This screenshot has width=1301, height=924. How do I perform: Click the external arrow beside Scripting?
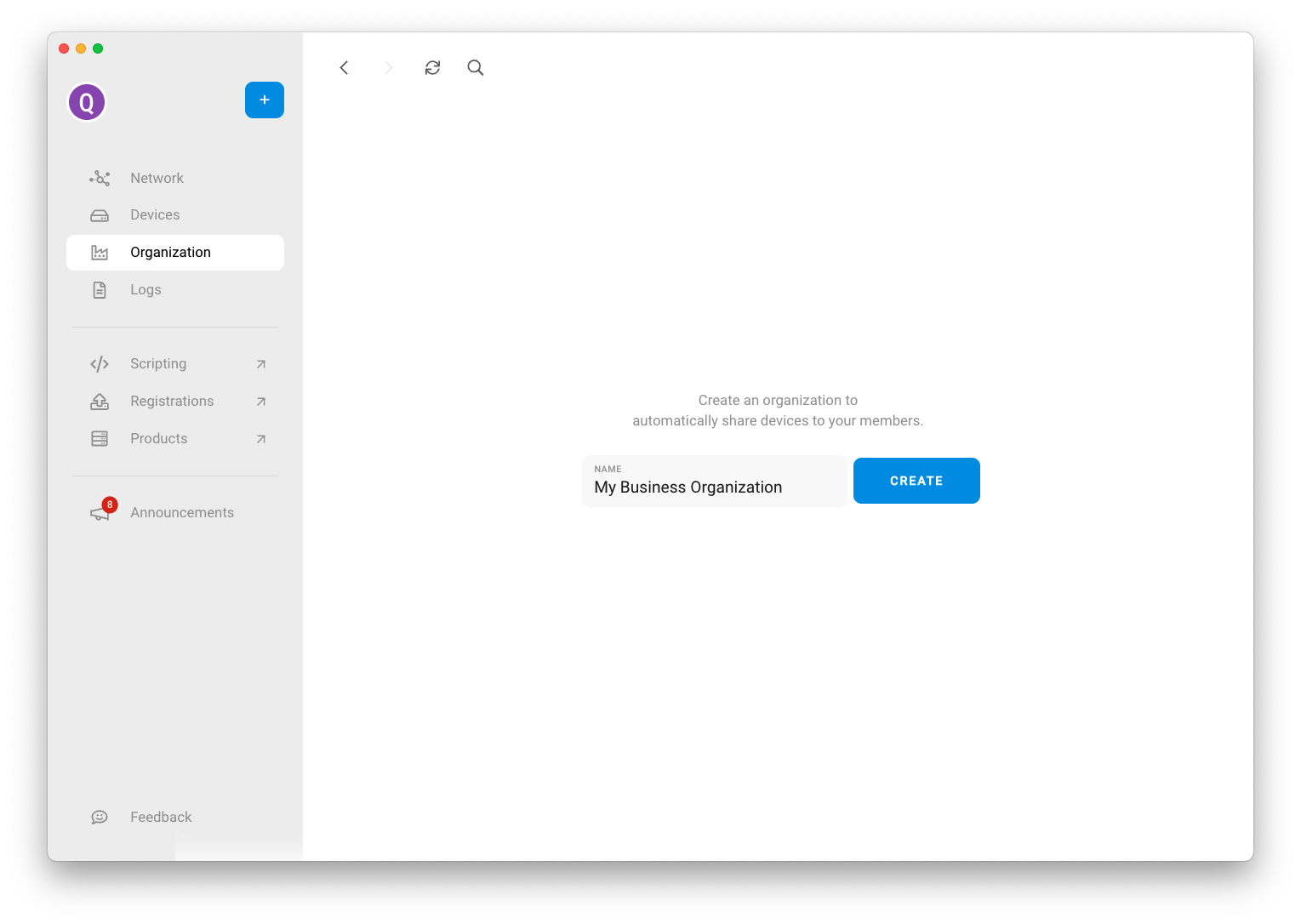tap(261, 364)
